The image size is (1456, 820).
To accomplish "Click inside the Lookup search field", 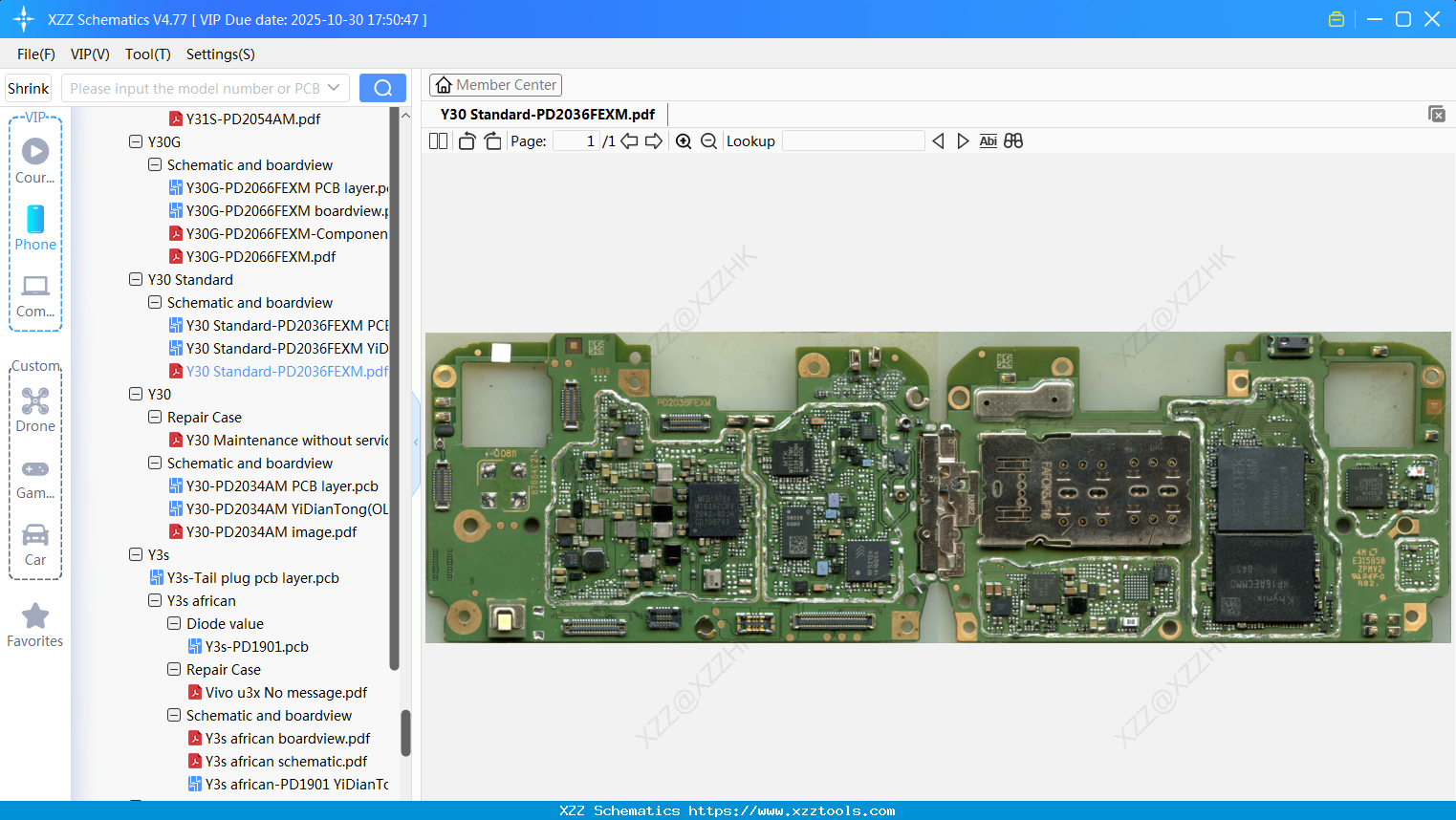I will click(x=854, y=140).
